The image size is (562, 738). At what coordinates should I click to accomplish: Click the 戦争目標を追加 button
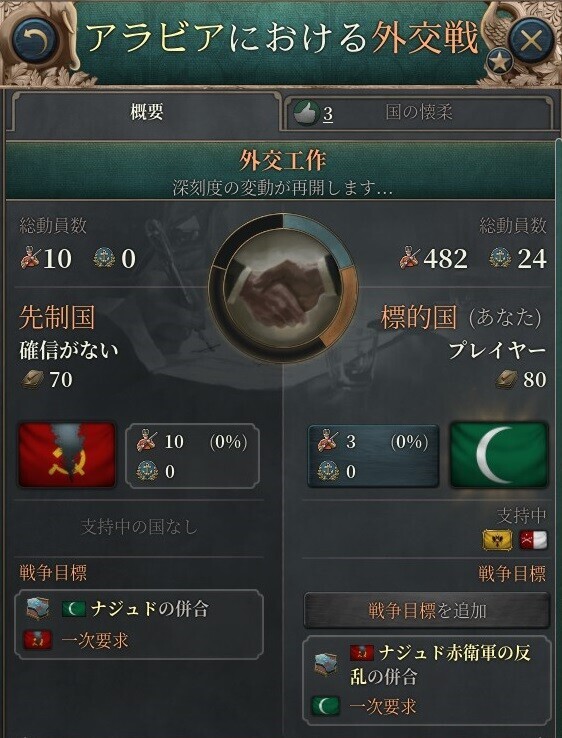[426, 610]
